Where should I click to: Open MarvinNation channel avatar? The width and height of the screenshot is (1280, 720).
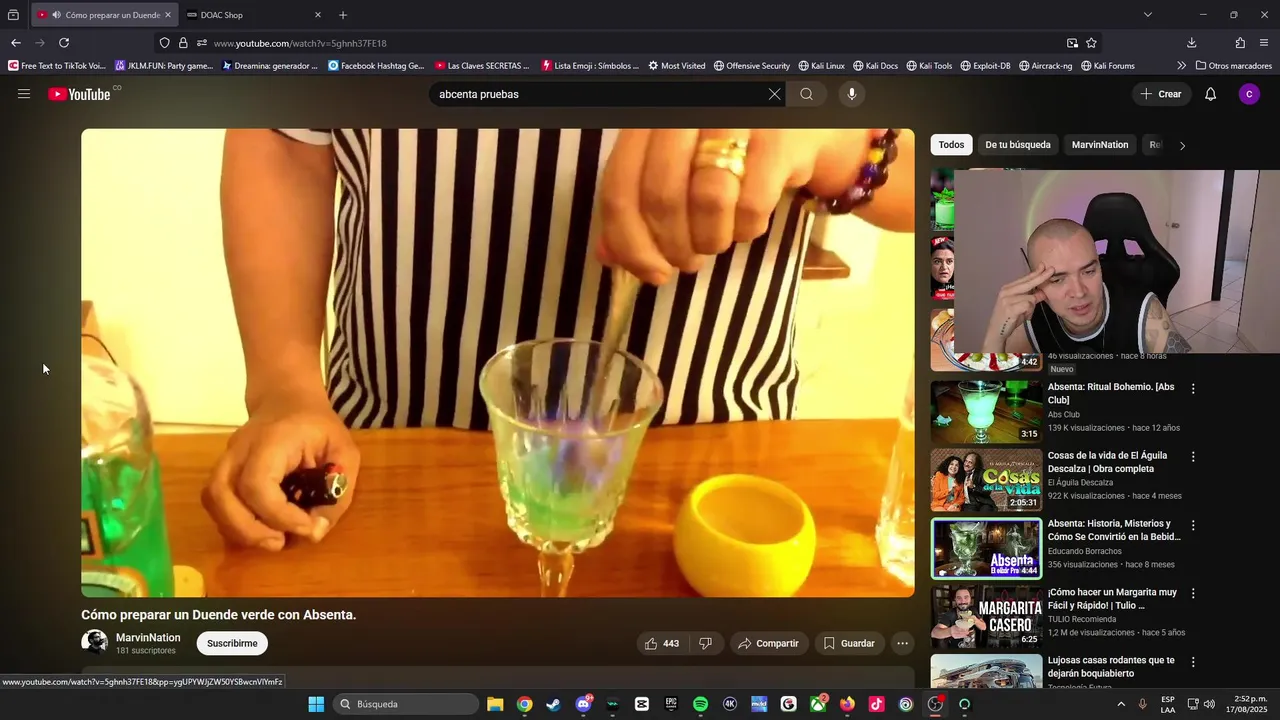pos(95,642)
